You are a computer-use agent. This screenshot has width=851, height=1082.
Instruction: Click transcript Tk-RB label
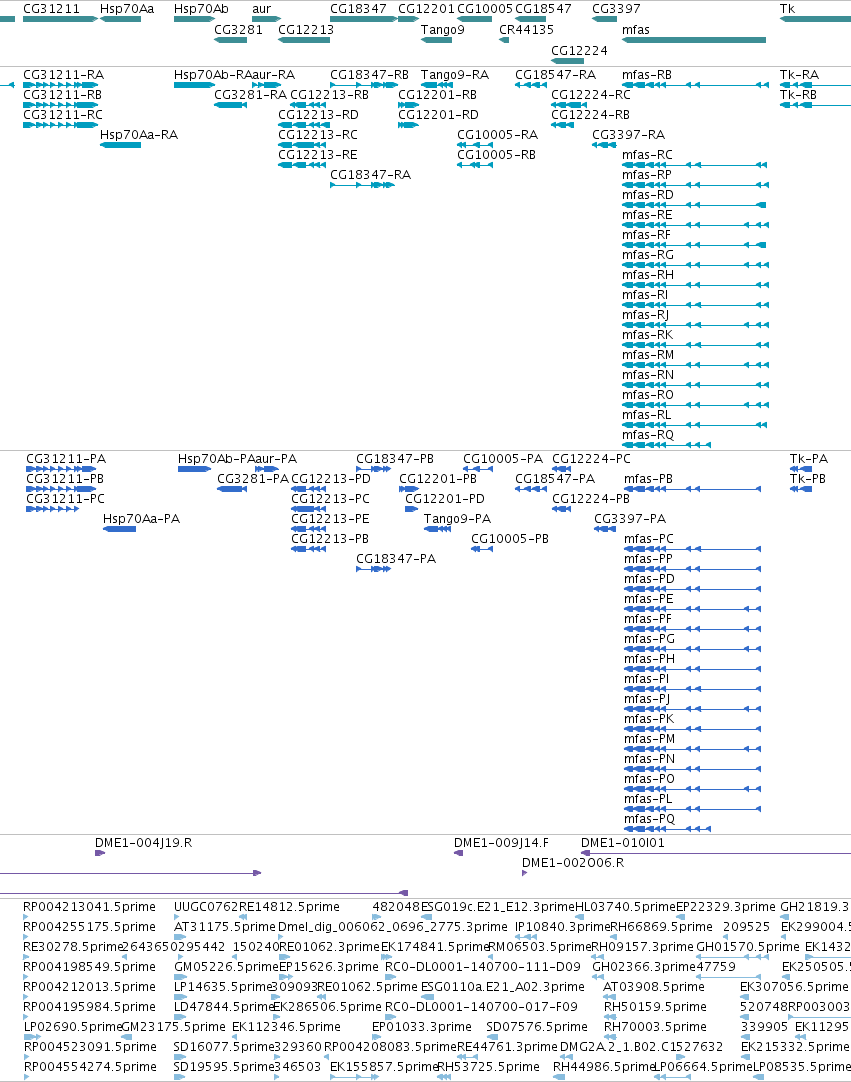coord(799,95)
